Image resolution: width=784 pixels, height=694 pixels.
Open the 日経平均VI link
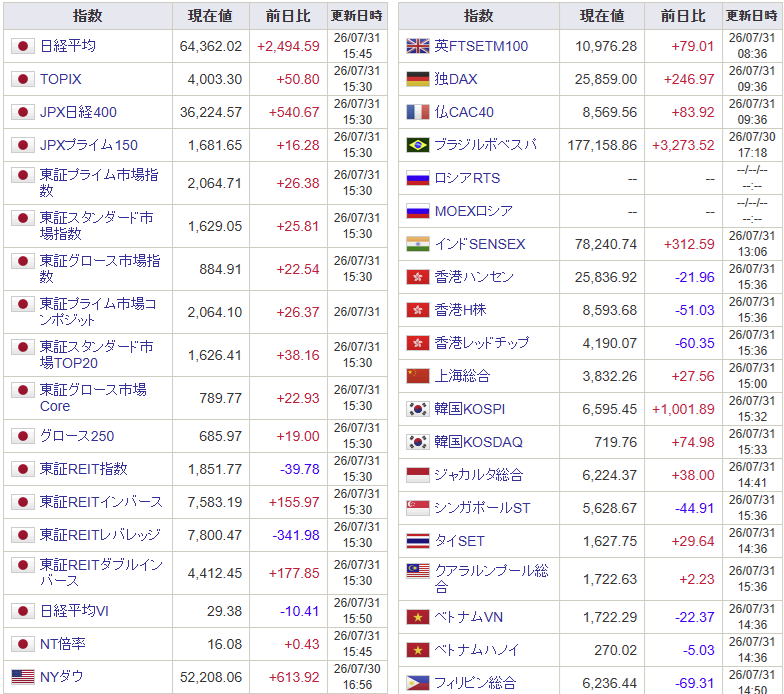pyautogui.click(x=74, y=611)
